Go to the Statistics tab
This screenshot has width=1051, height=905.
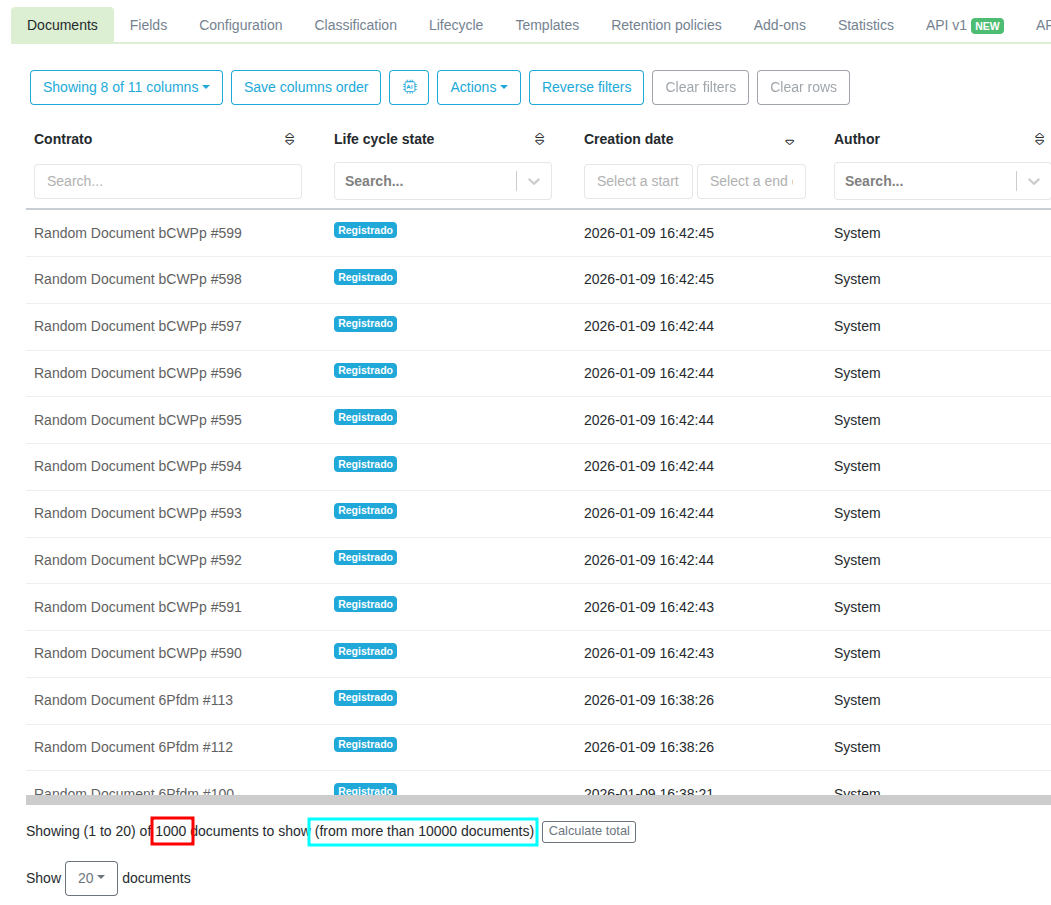[x=866, y=25]
